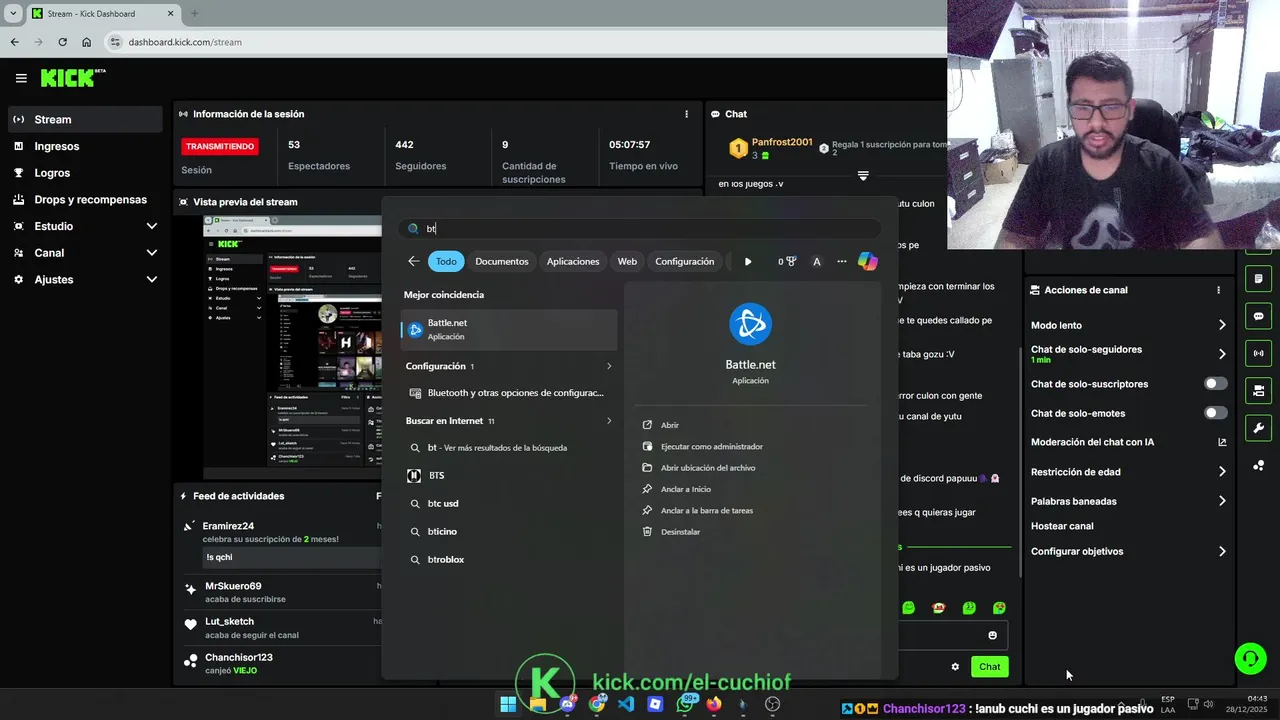Open Configurar objetivos options arrow

(1222, 551)
